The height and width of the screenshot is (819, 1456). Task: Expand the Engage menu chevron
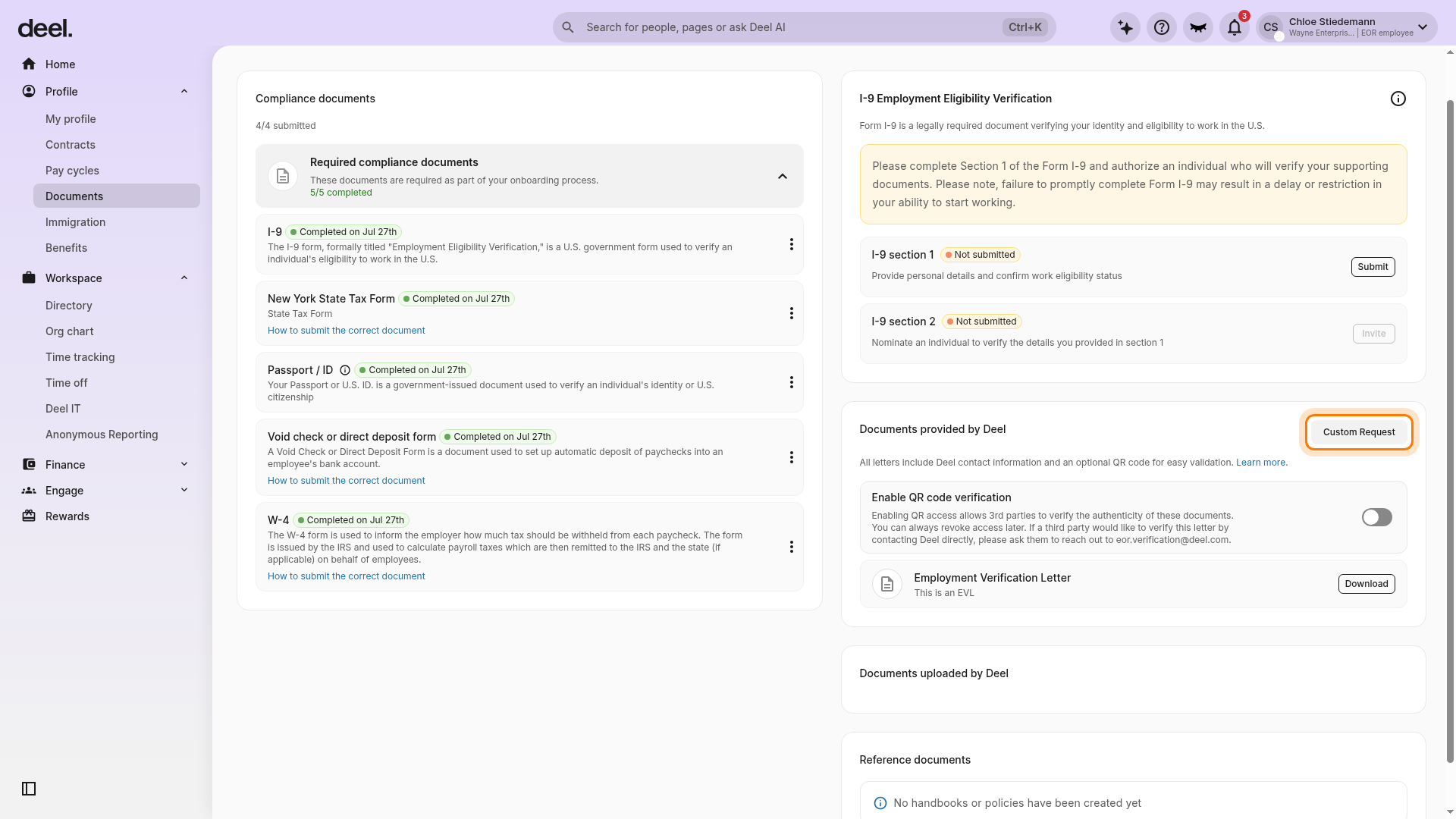pyautogui.click(x=184, y=490)
